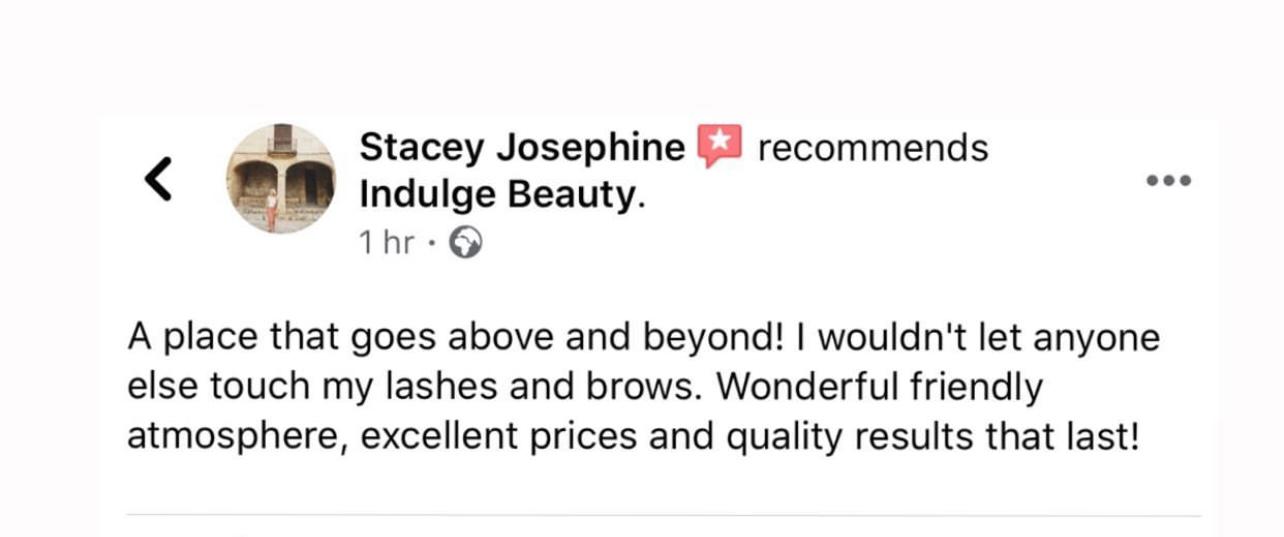Click the globe public audience icon

pos(466,243)
